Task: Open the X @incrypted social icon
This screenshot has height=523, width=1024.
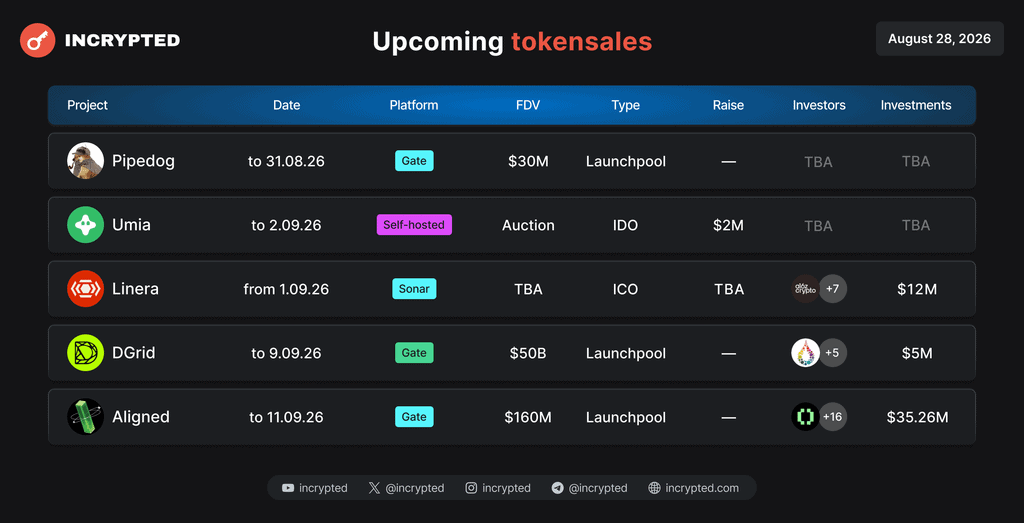Action: (x=374, y=488)
